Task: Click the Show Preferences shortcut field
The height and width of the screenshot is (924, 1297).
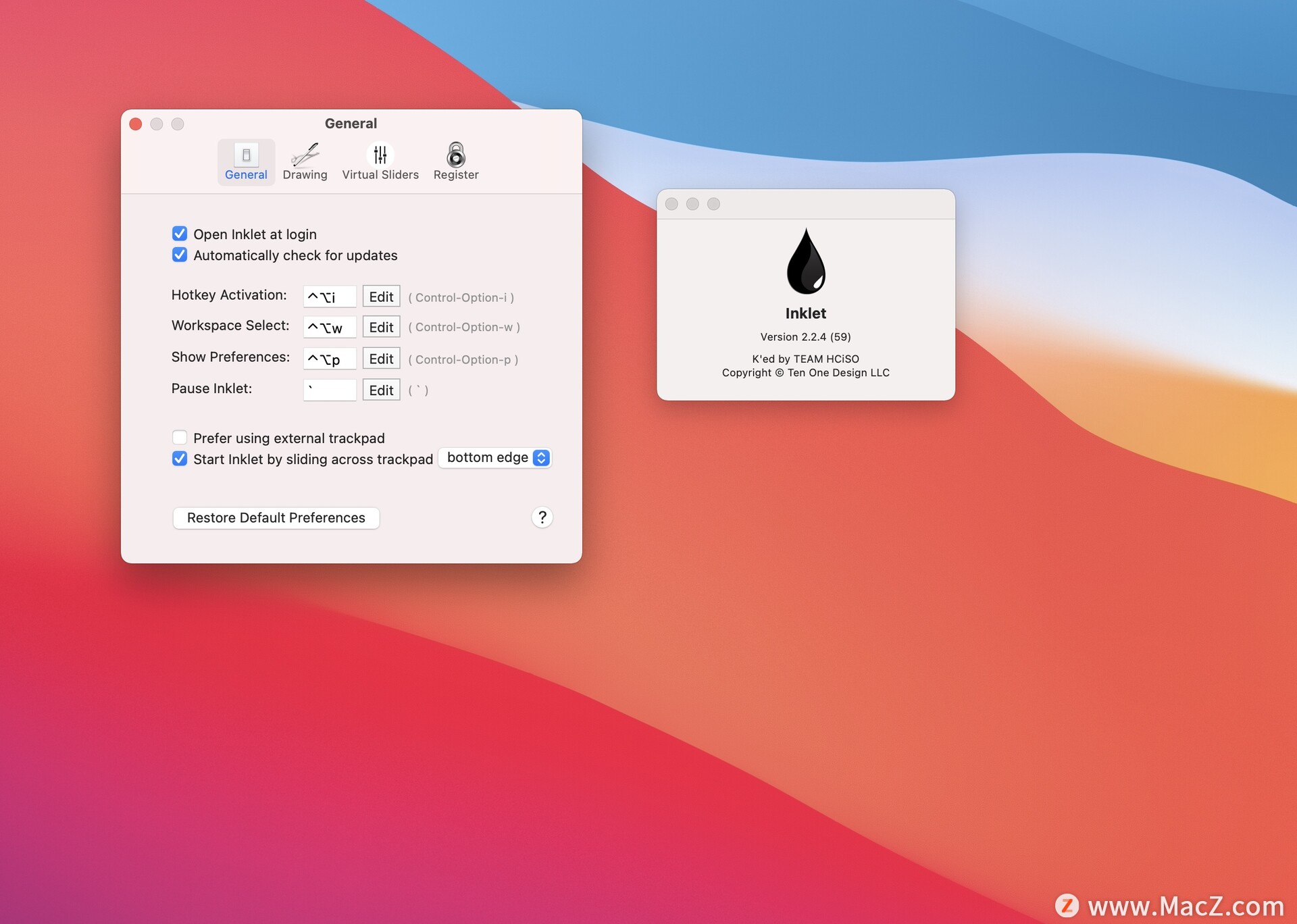Action: click(330, 359)
